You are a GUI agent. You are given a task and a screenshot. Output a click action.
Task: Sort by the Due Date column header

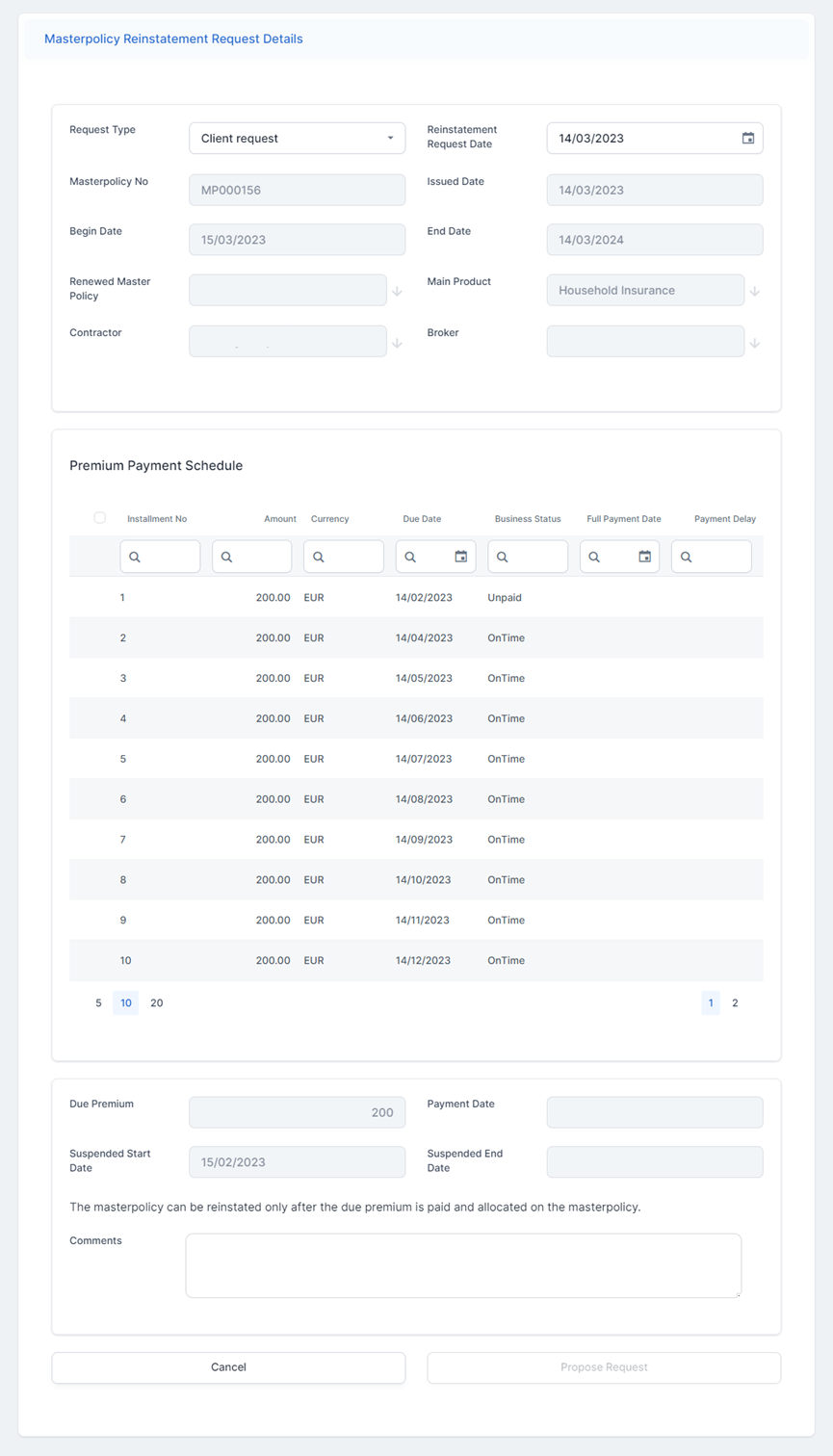pos(422,519)
